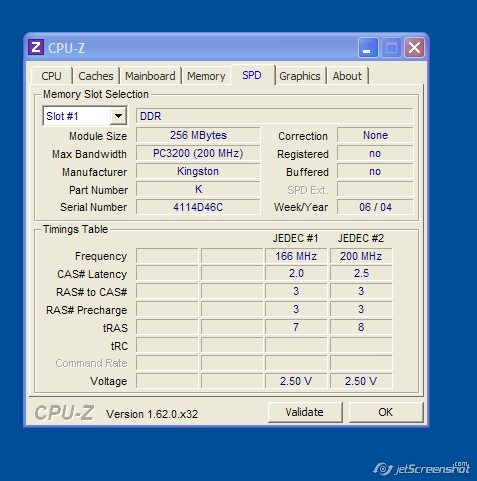
Task: Click the Slot #1 combo box text
Action: [62, 116]
